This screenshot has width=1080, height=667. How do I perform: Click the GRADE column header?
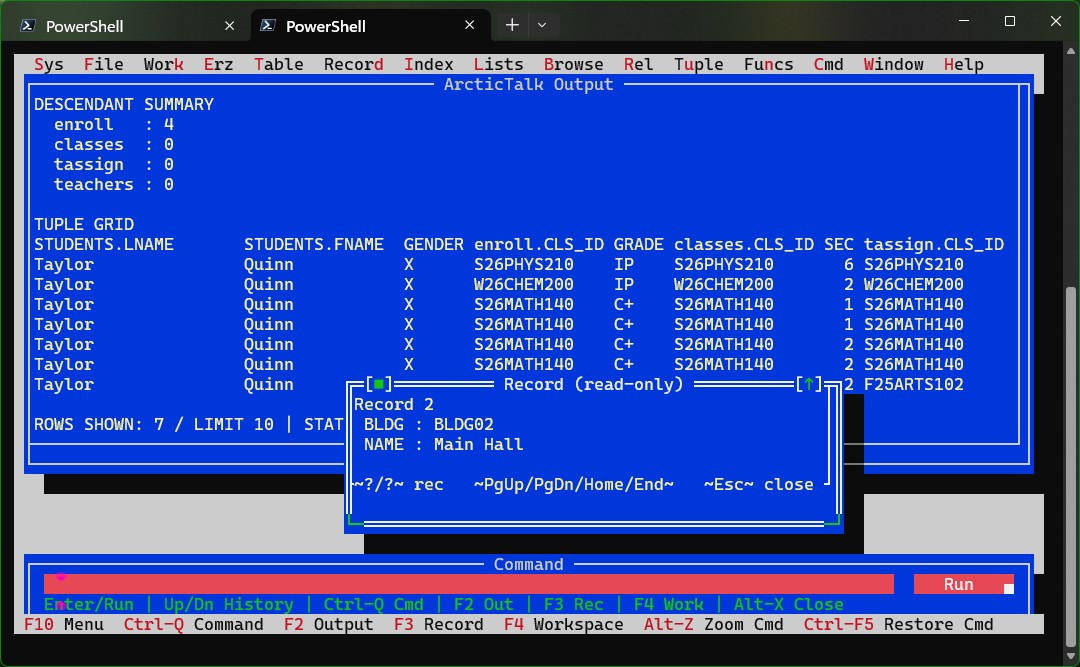[x=638, y=245]
